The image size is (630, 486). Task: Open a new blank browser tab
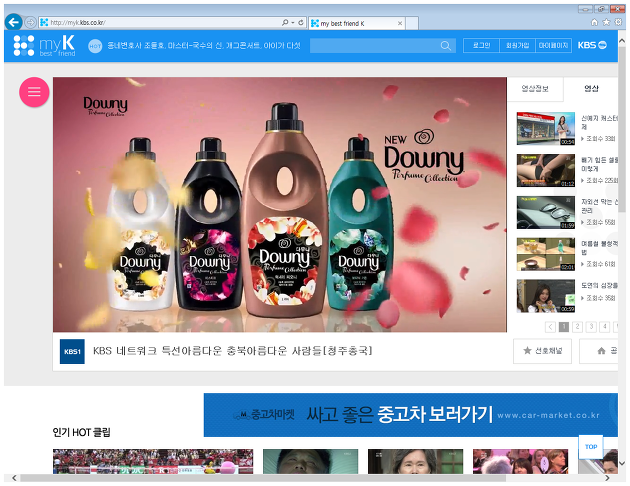tap(412, 23)
